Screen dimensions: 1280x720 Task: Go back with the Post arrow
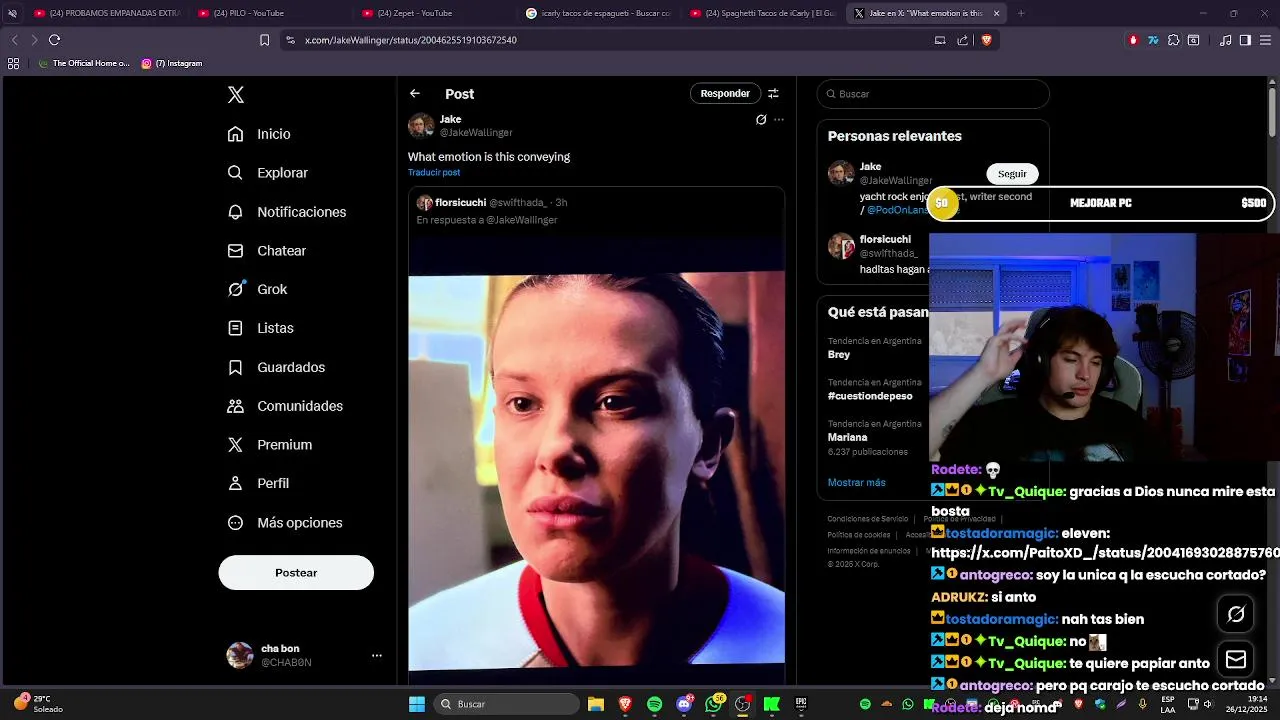415,94
